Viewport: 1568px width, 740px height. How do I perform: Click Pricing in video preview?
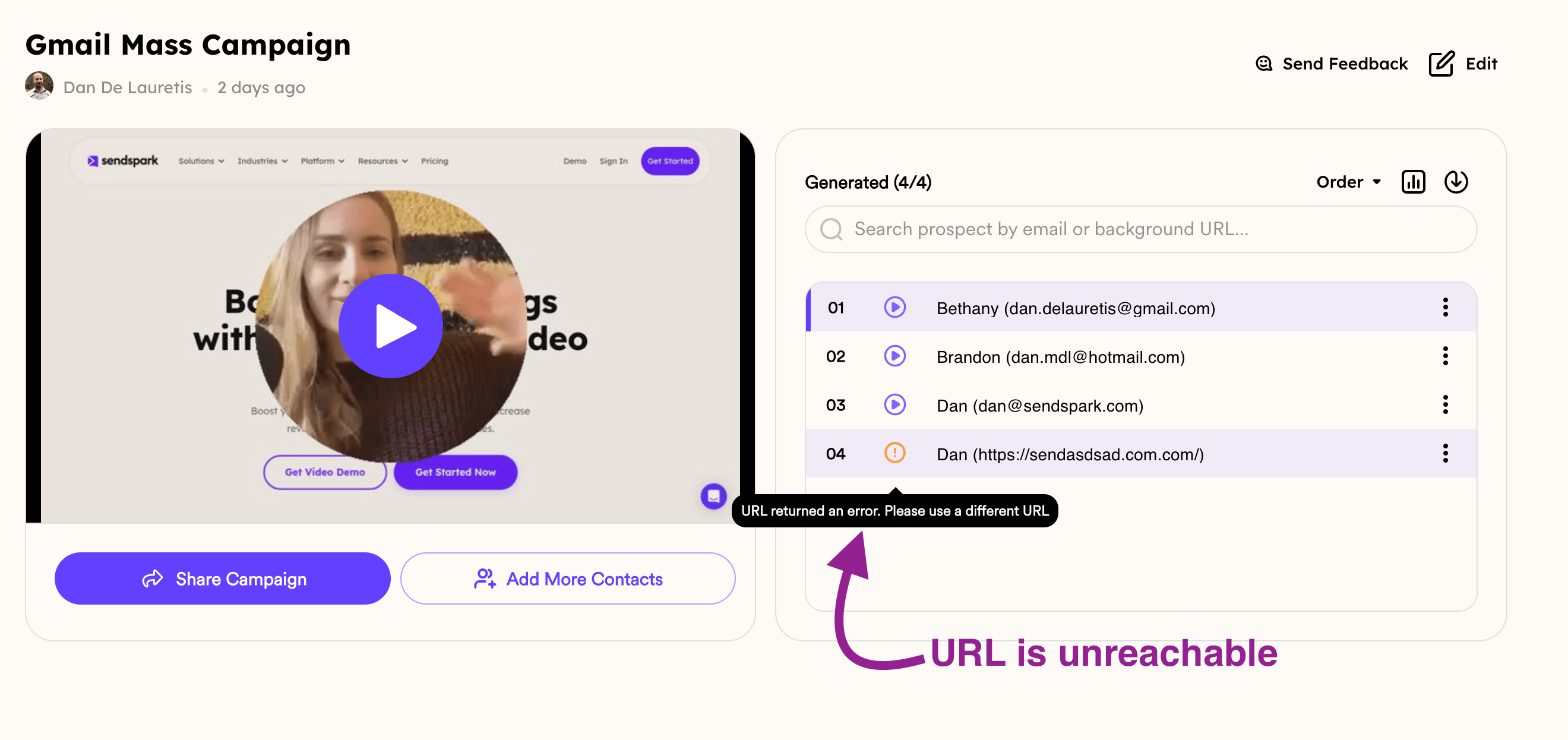coord(435,161)
